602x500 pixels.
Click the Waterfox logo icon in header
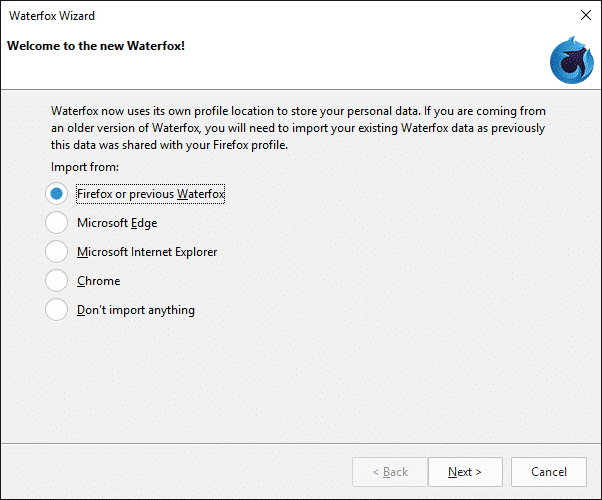(x=572, y=59)
